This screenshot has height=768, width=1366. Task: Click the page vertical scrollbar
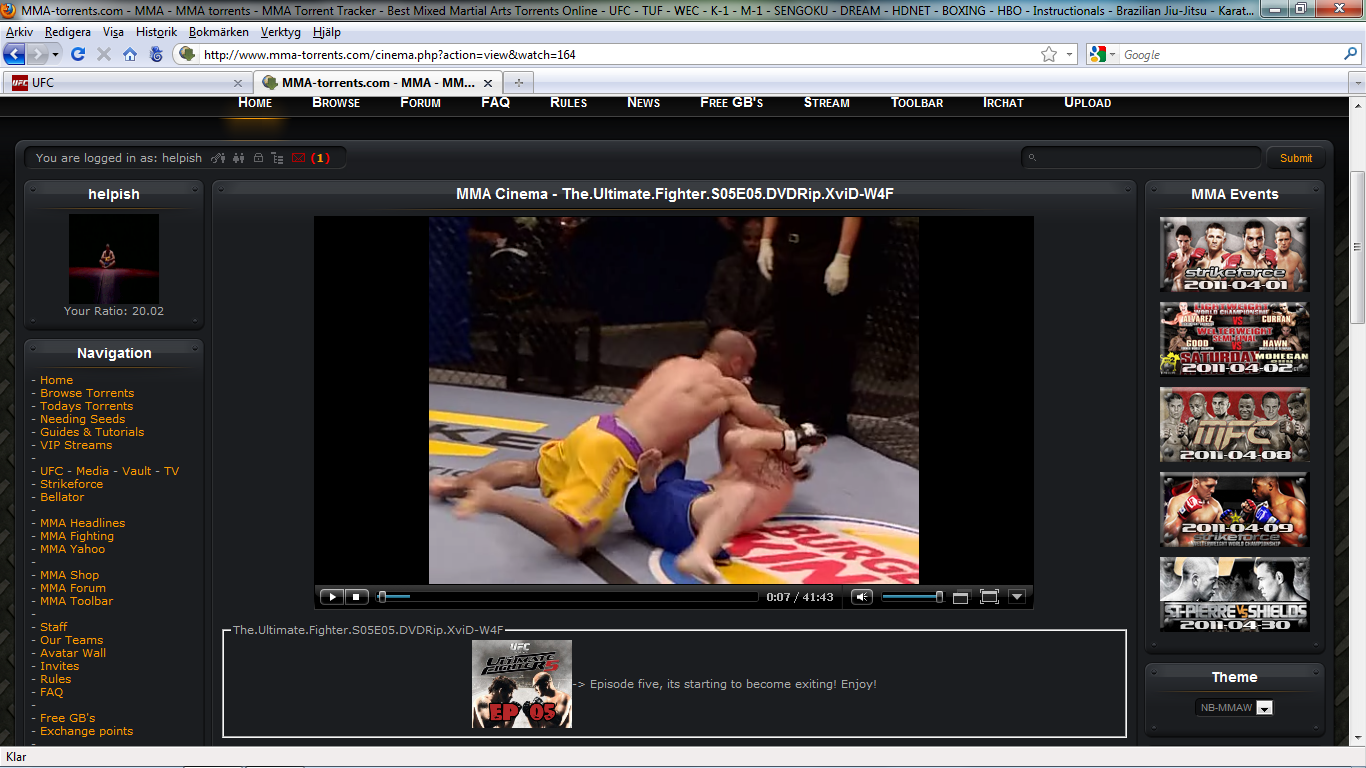coord(1357,247)
